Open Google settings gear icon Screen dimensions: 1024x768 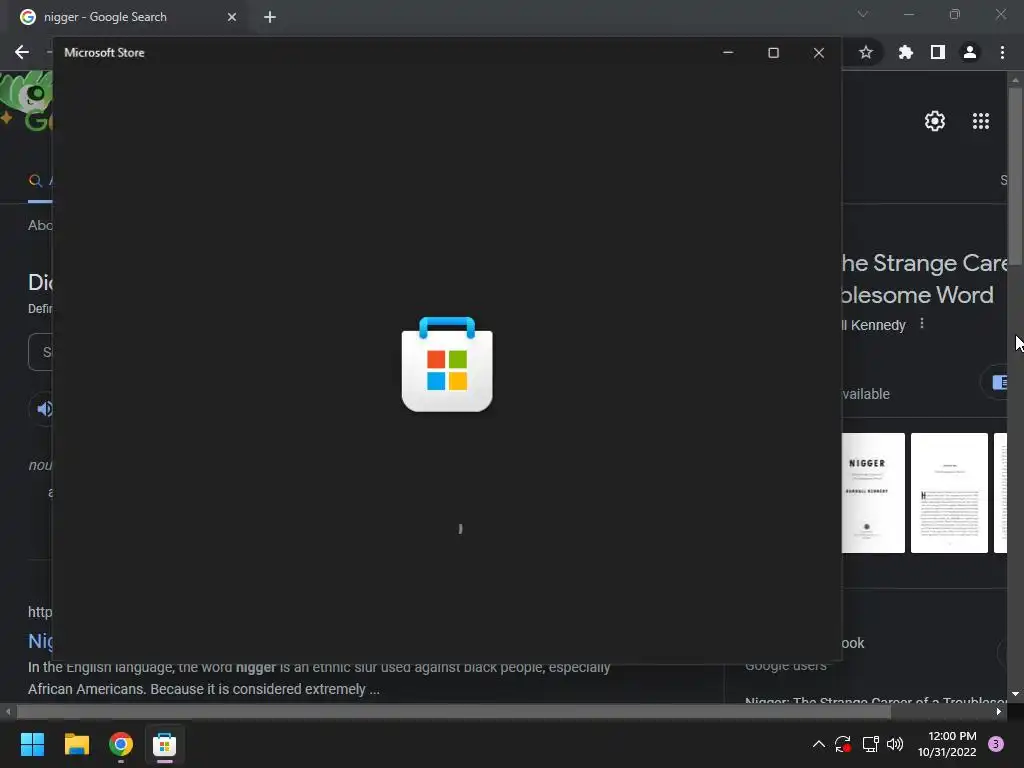935,121
